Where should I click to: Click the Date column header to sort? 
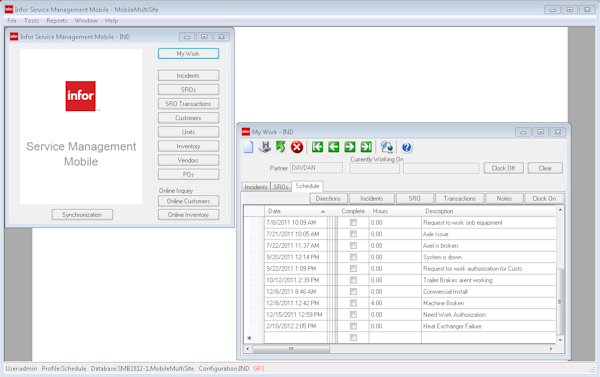point(296,211)
